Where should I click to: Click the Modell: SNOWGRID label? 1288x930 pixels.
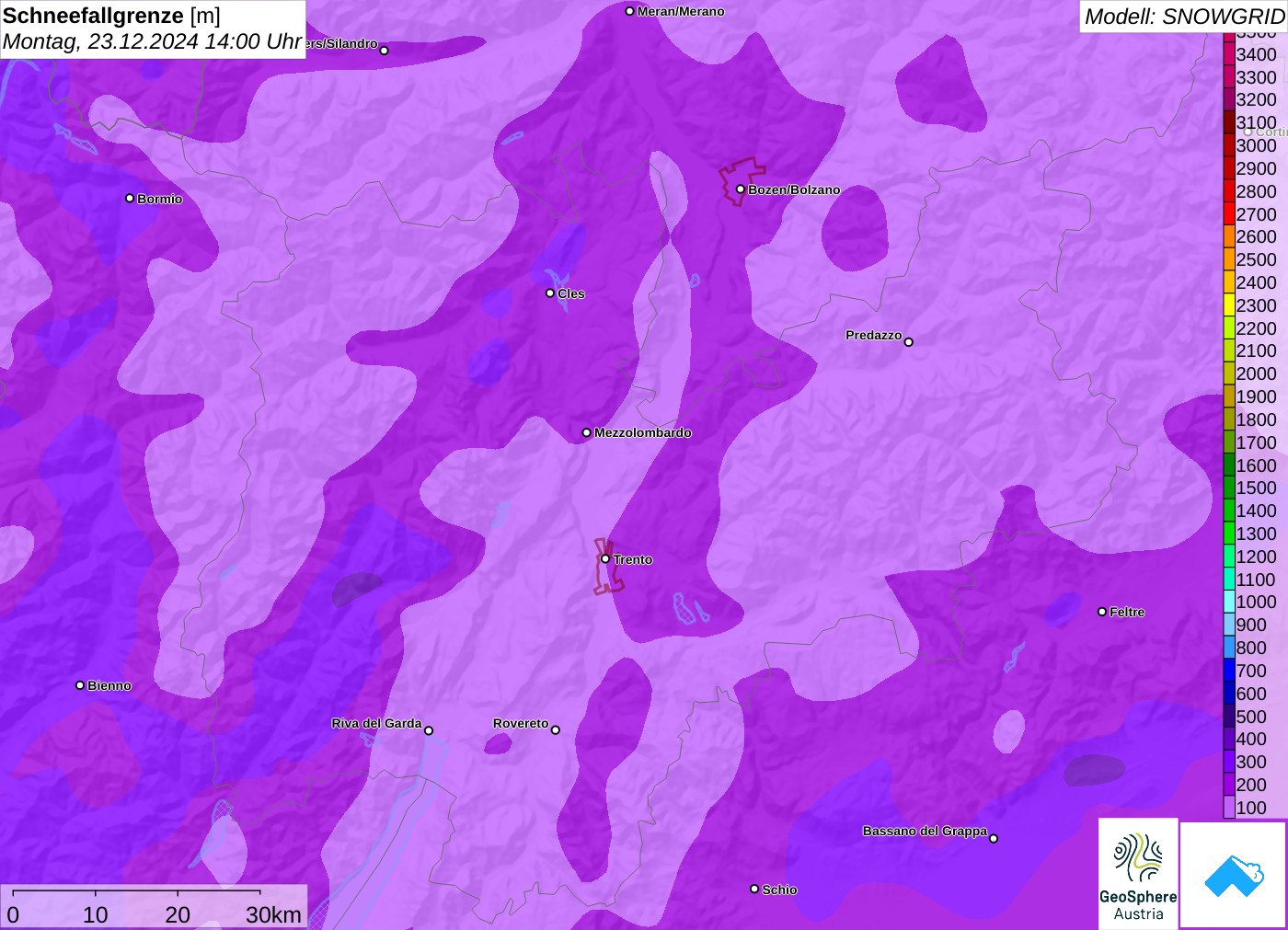(1184, 17)
